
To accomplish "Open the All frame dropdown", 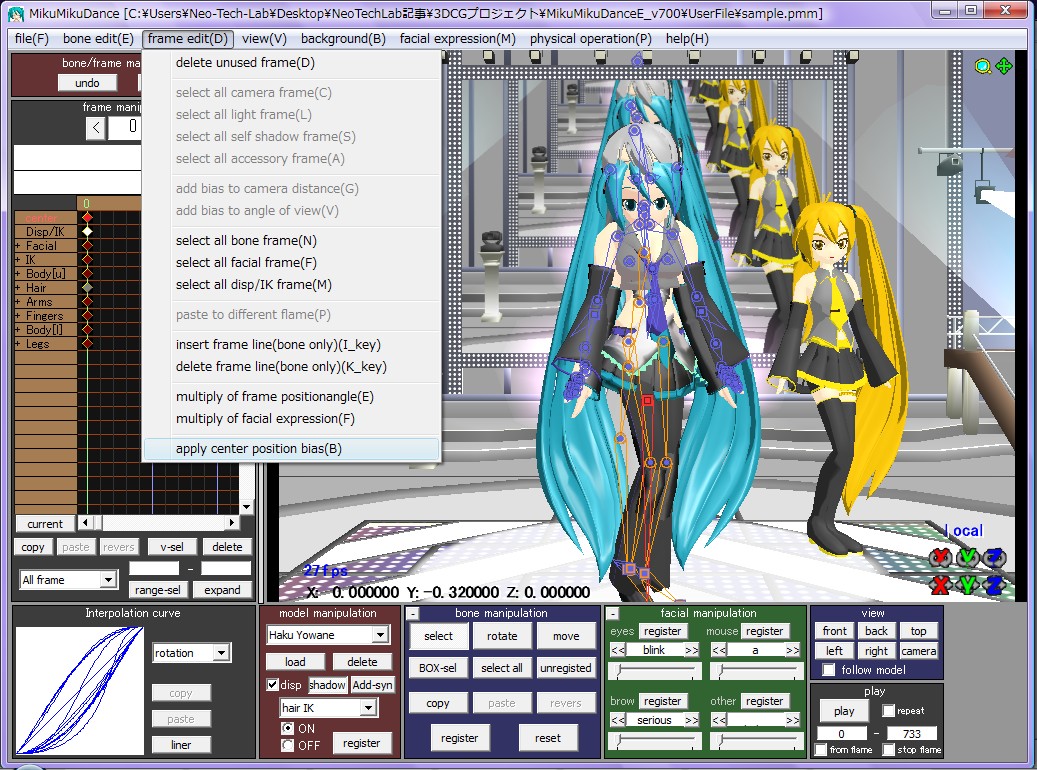I will click(108, 580).
